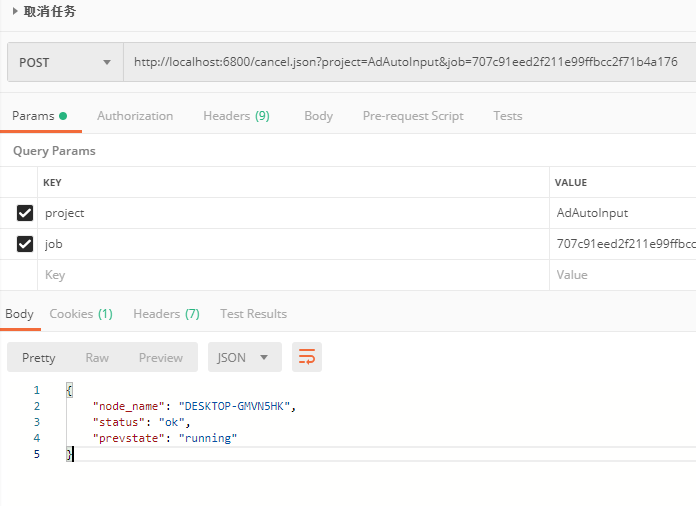Viewport: 696px width, 506px height.
Task: Open the JSON format dropdown
Action: click(x=243, y=357)
